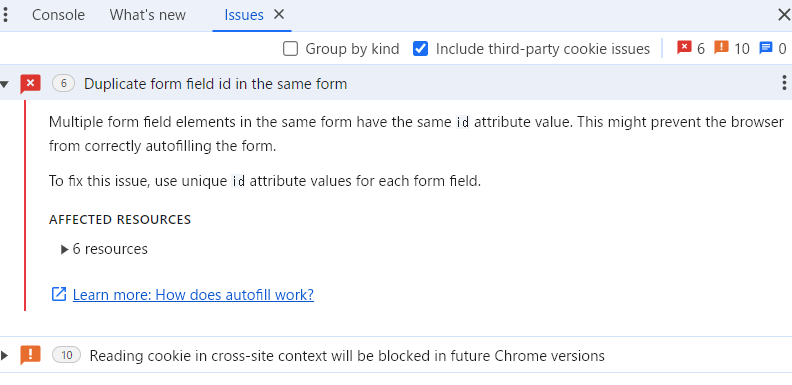The height and width of the screenshot is (385, 792).
Task: Select the Issues tab
Action: [x=244, y=15]
